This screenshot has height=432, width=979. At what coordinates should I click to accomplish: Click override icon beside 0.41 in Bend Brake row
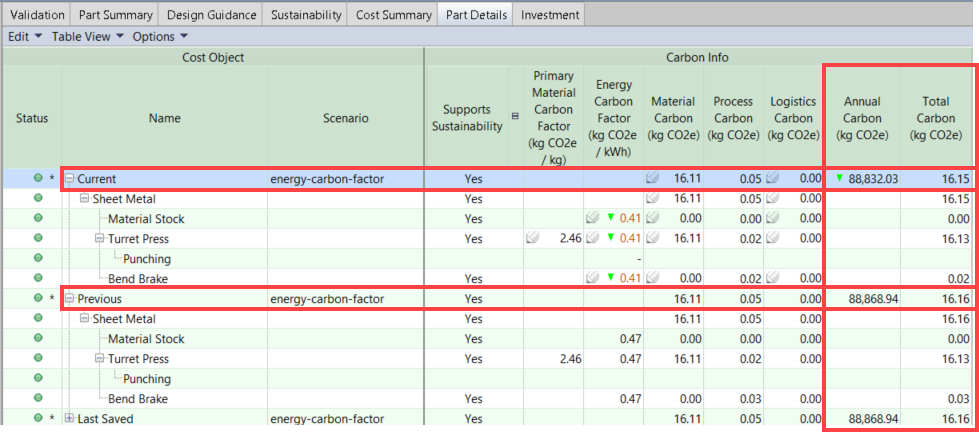click(592, 278)
